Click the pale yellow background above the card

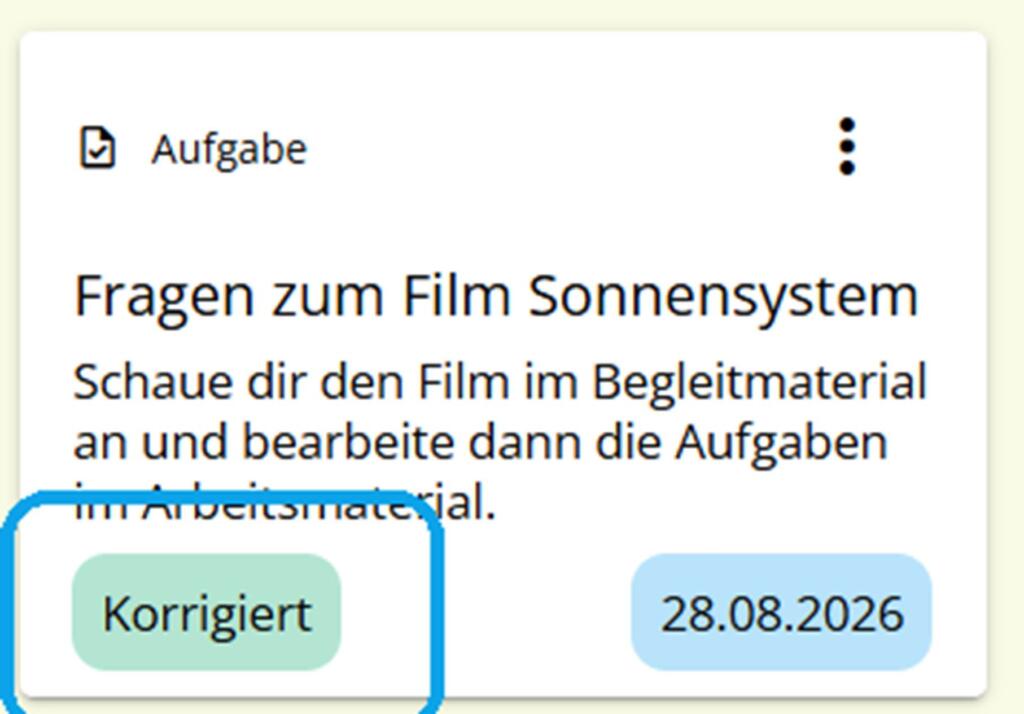click(512, 13)
